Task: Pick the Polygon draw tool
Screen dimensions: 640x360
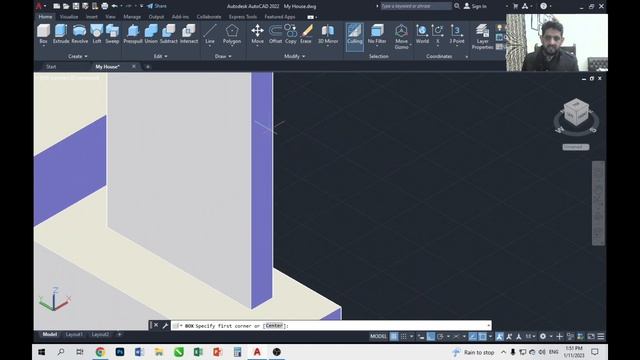Action: pos(232,34)
